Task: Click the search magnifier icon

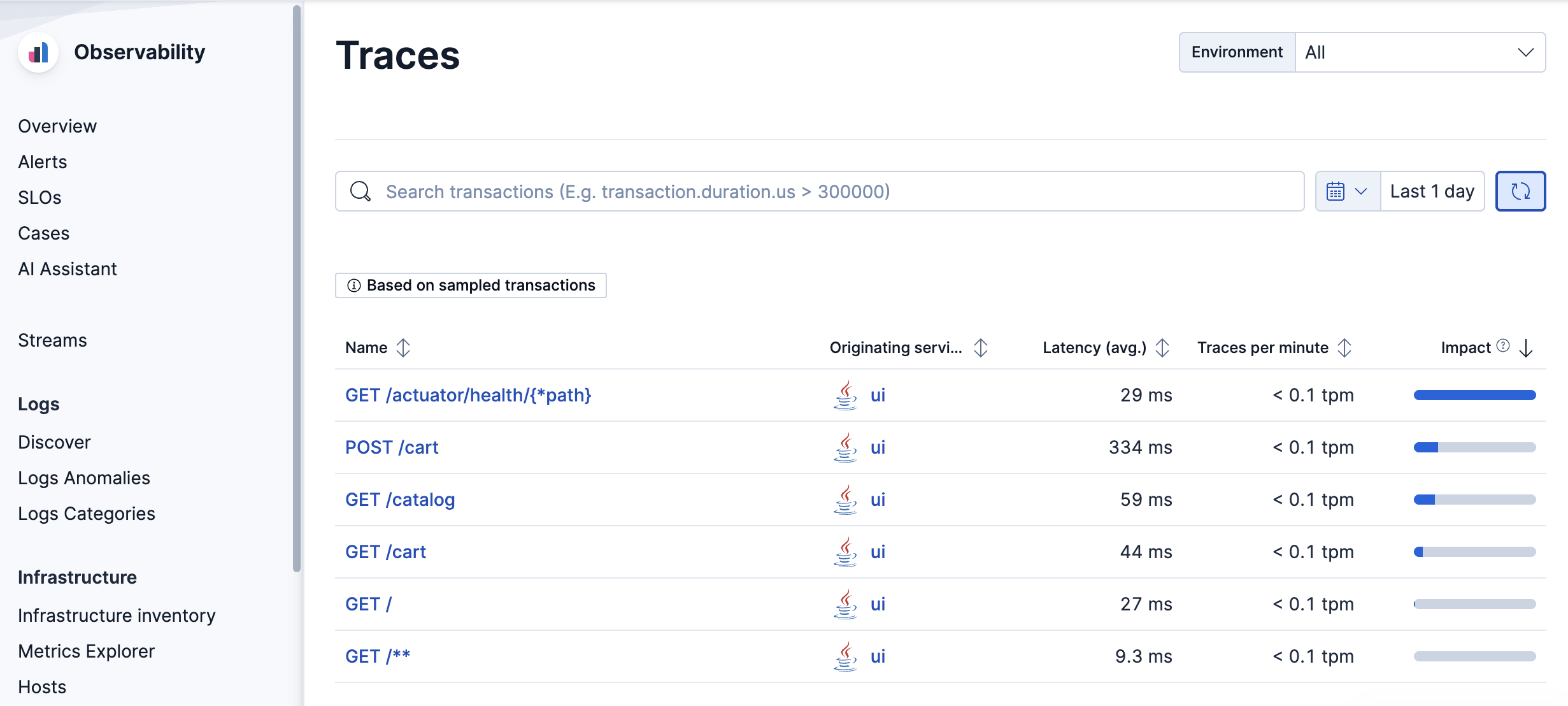Action: click(x=360, y=191)
